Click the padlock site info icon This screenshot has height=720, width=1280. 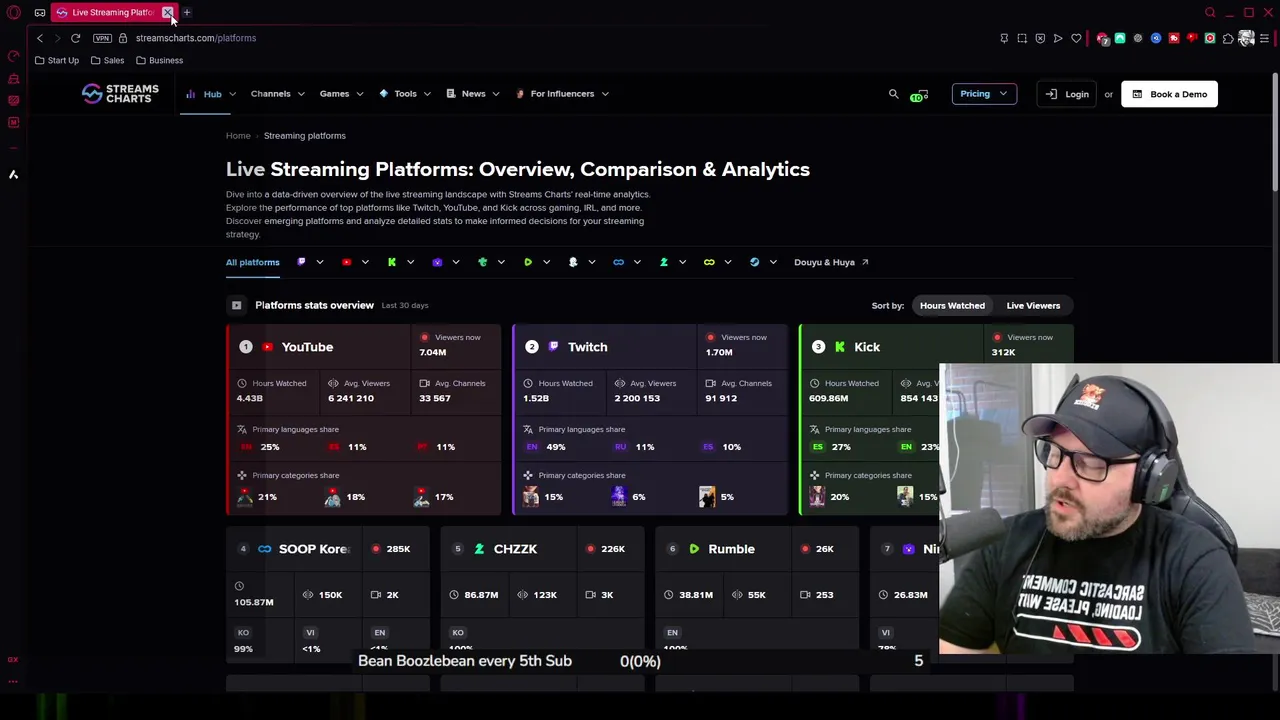pyautogui.click(x=123, y=38)
